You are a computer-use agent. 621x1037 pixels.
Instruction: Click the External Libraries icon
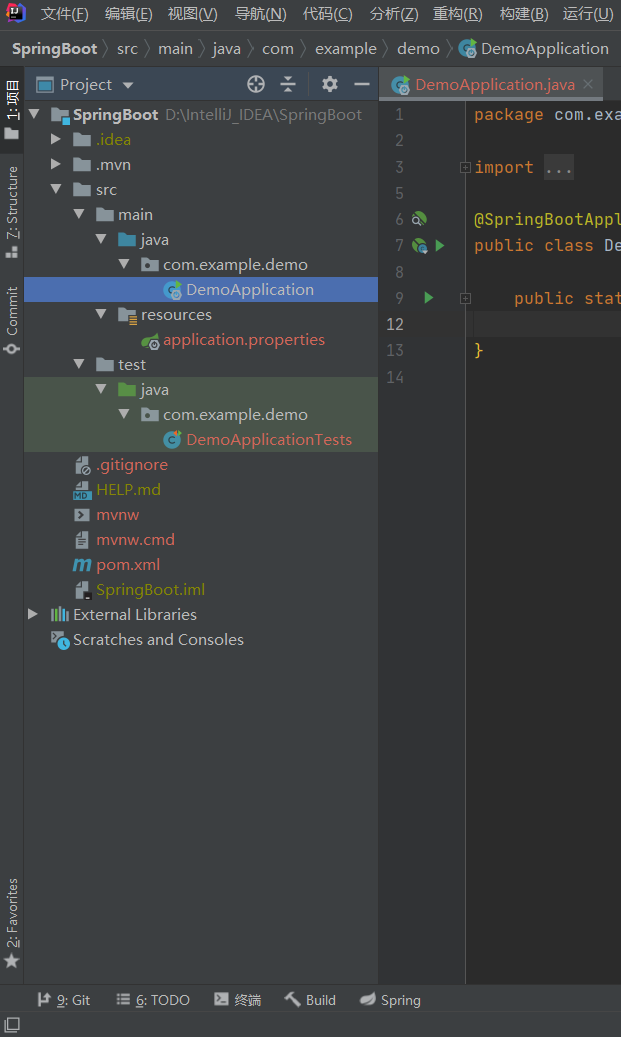pos(60,614)
